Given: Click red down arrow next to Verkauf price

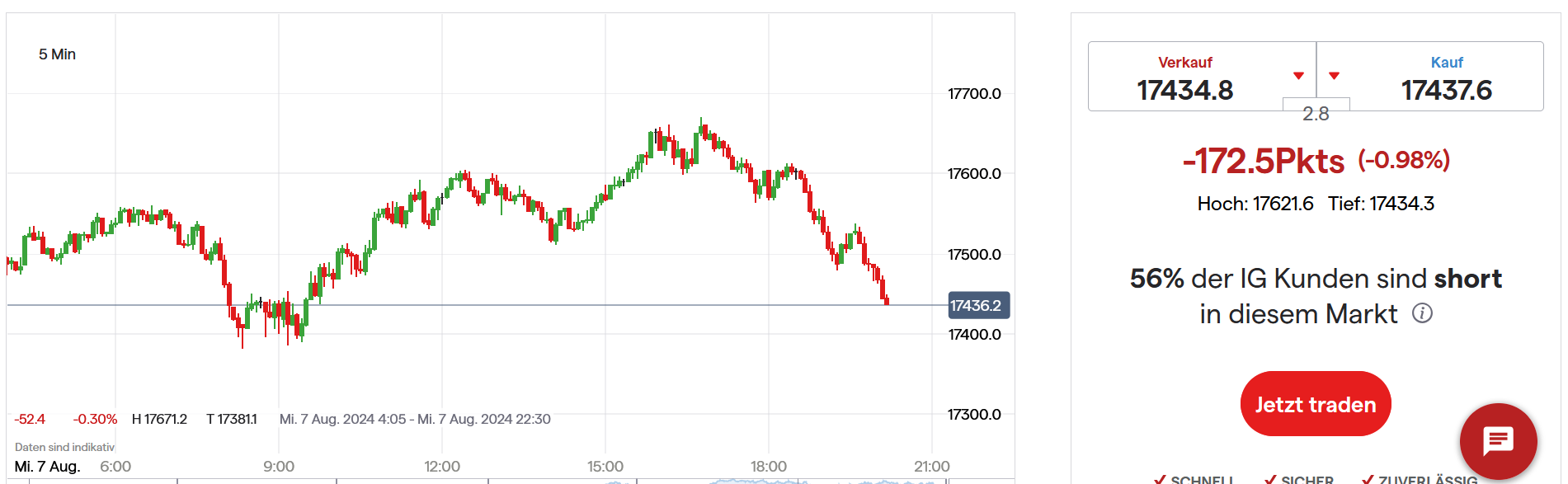Looking at the screenshot, I should pyautogui.click(x=1298, y=76).
